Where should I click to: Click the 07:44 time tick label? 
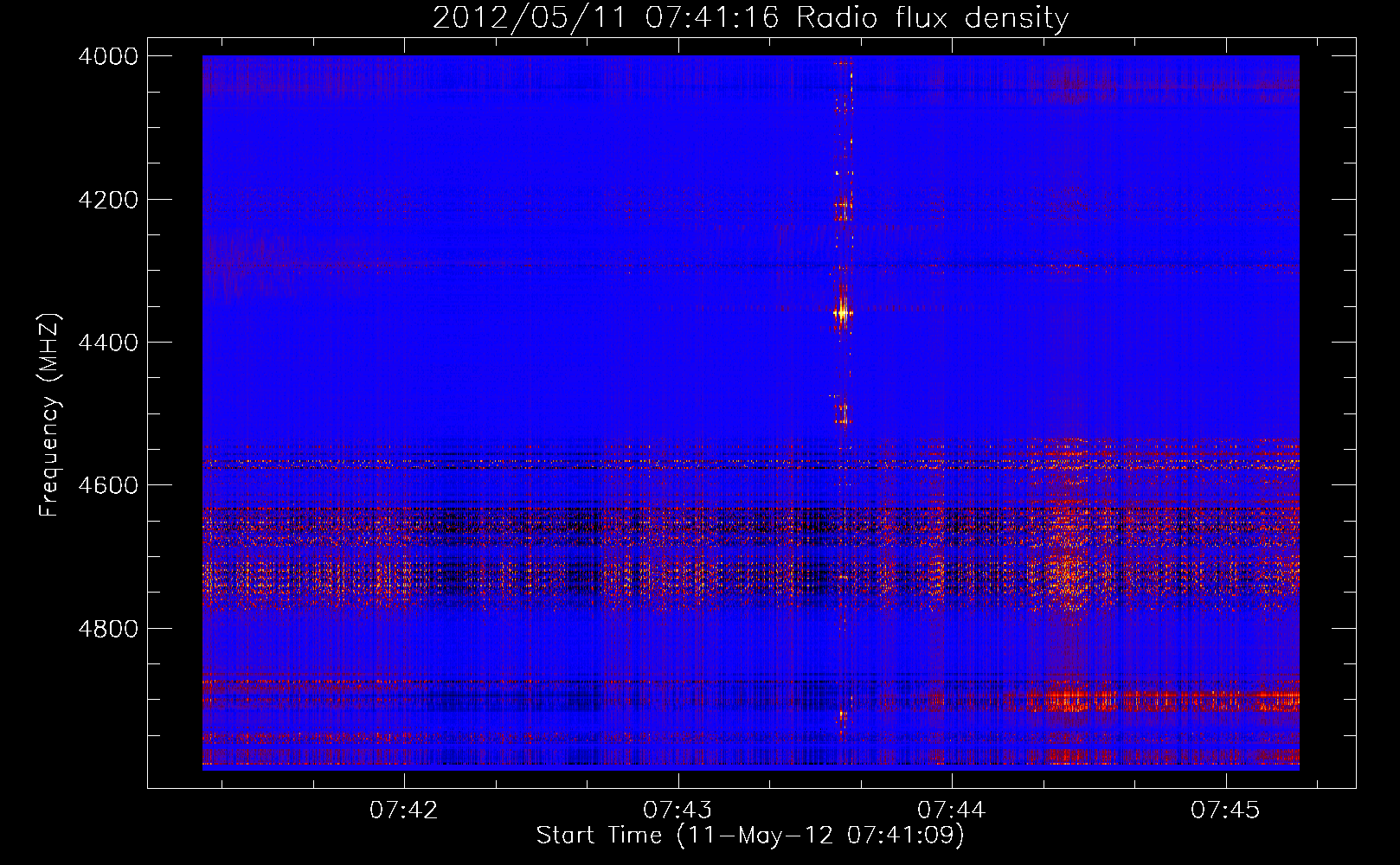point(952,811)
